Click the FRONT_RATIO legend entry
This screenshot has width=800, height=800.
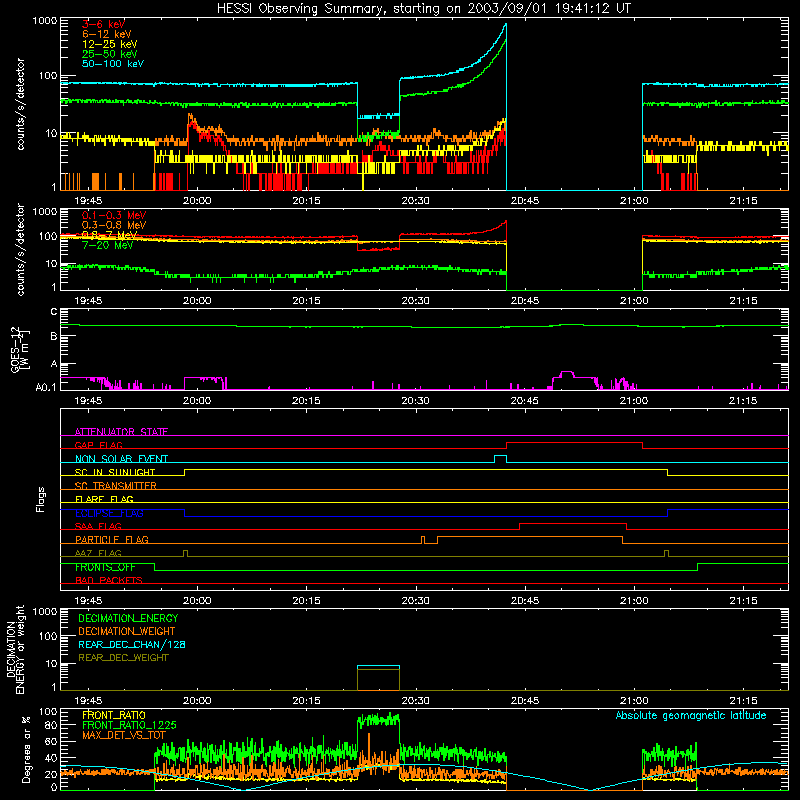(x=114, y=716)
